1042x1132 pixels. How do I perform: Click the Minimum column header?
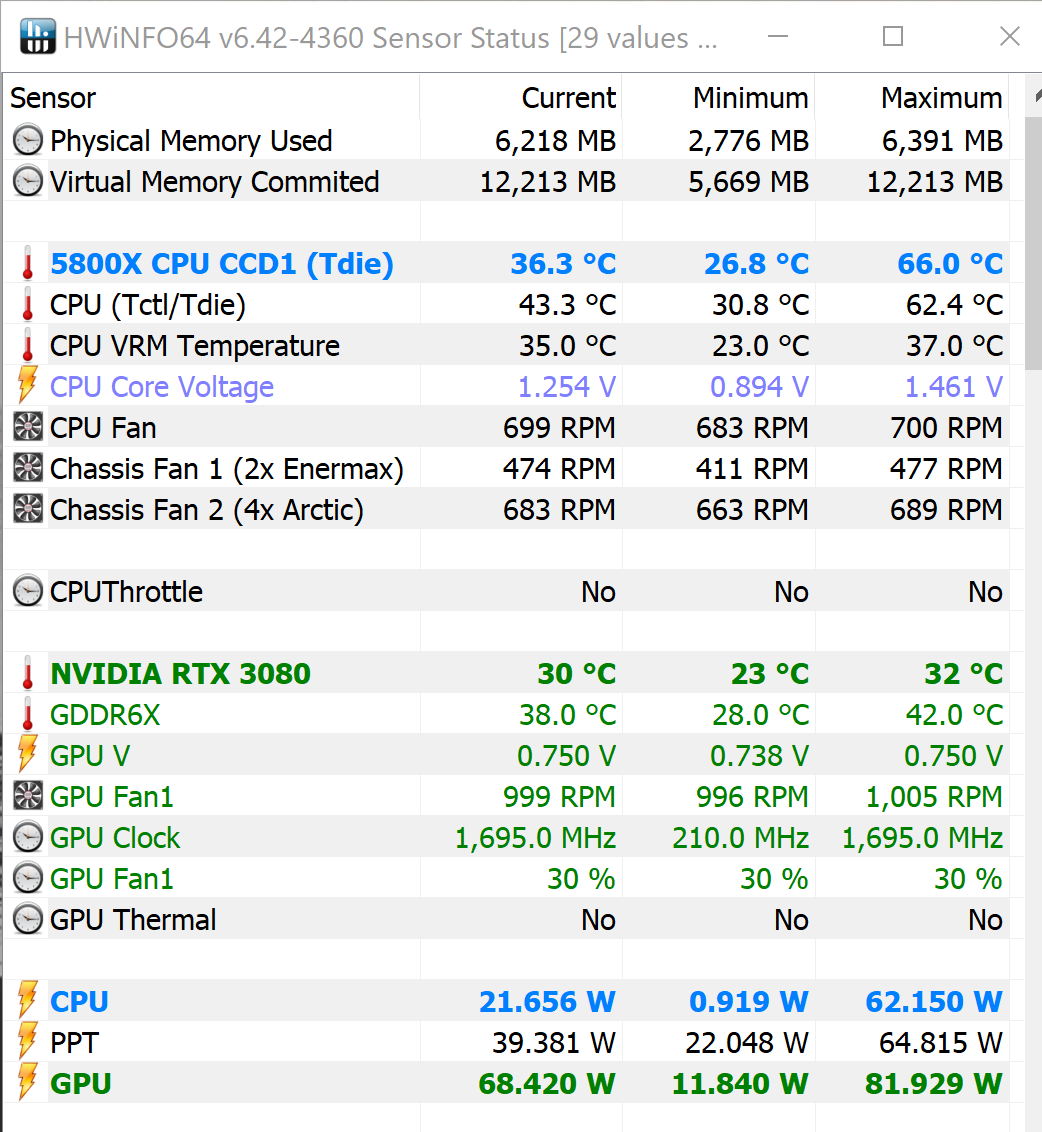[718, 98]
